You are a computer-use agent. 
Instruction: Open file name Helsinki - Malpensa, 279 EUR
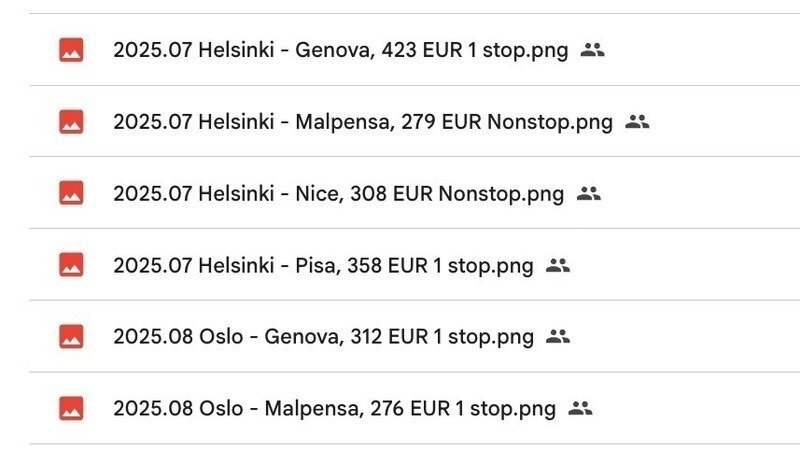pyautogui.click(x=363, y=122)
